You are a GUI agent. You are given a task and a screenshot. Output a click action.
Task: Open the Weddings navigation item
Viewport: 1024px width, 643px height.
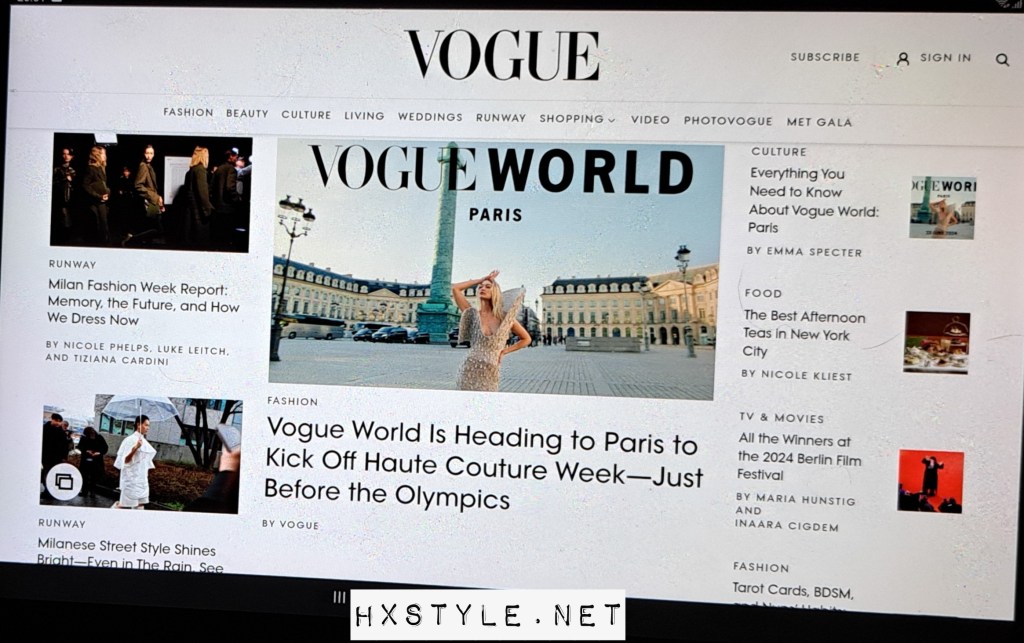click(x=430, y=117)
